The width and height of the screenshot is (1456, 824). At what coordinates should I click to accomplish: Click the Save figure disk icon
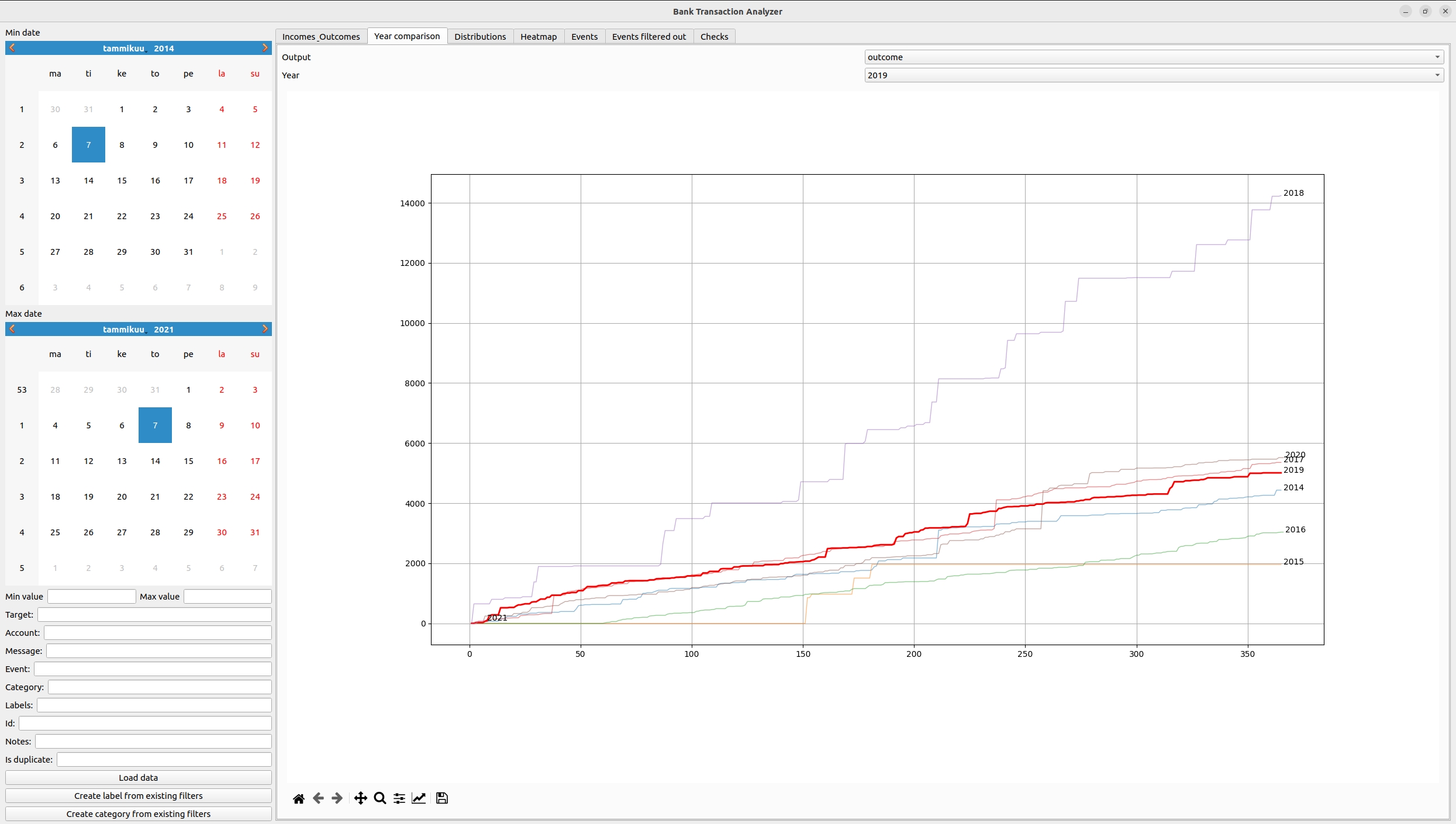coord(442,798)
